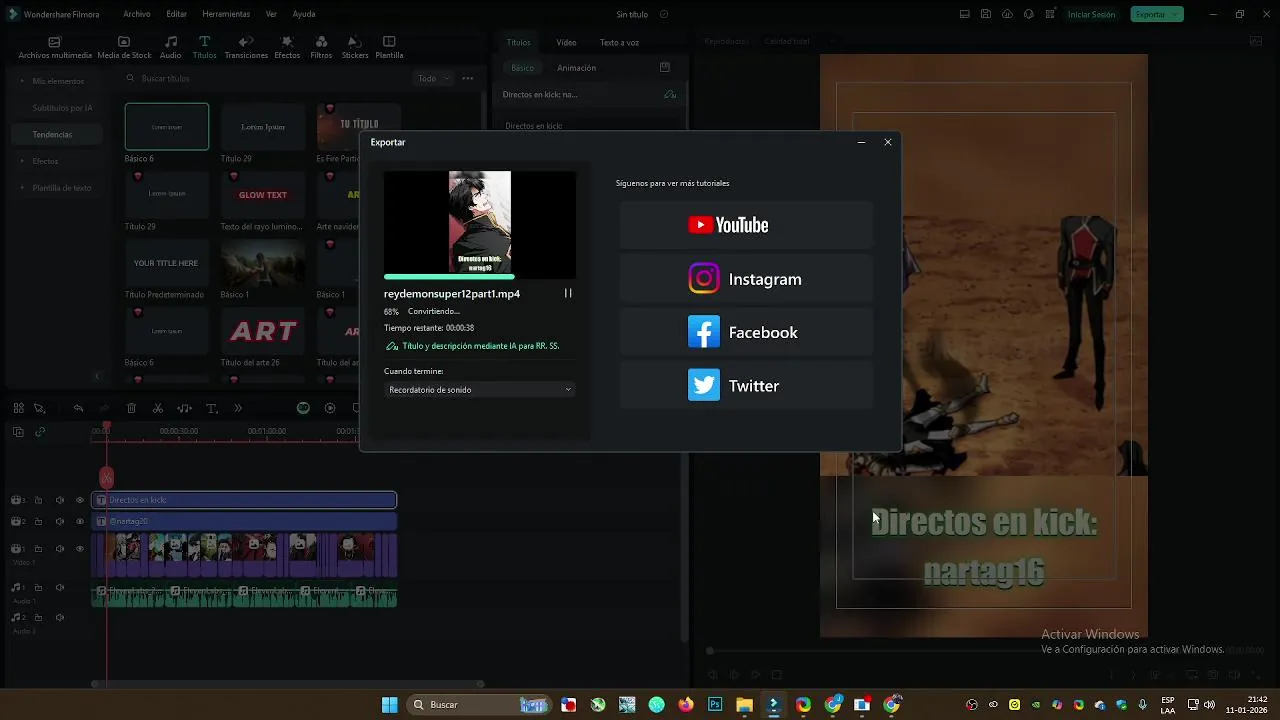
Task: Click the scissors Split tool
Action: click(158, 408)
